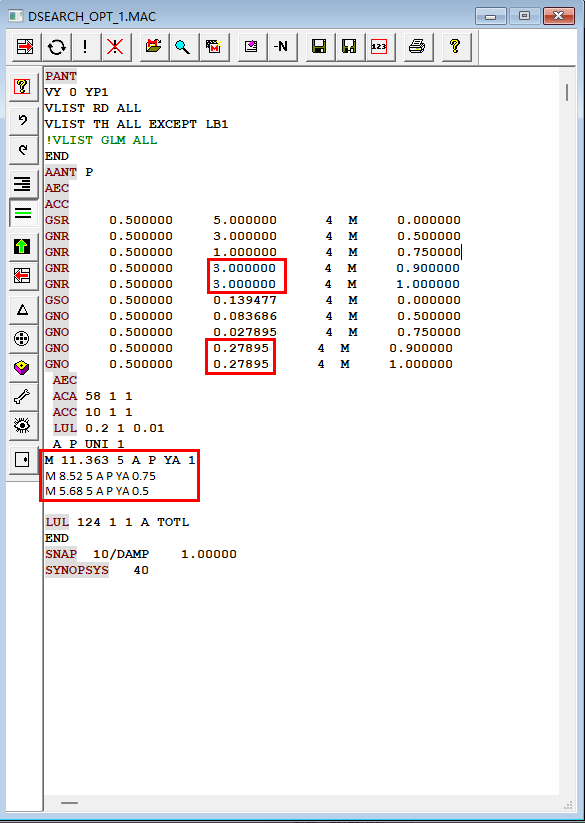Click the value 0.083686

tap(245, 316)
